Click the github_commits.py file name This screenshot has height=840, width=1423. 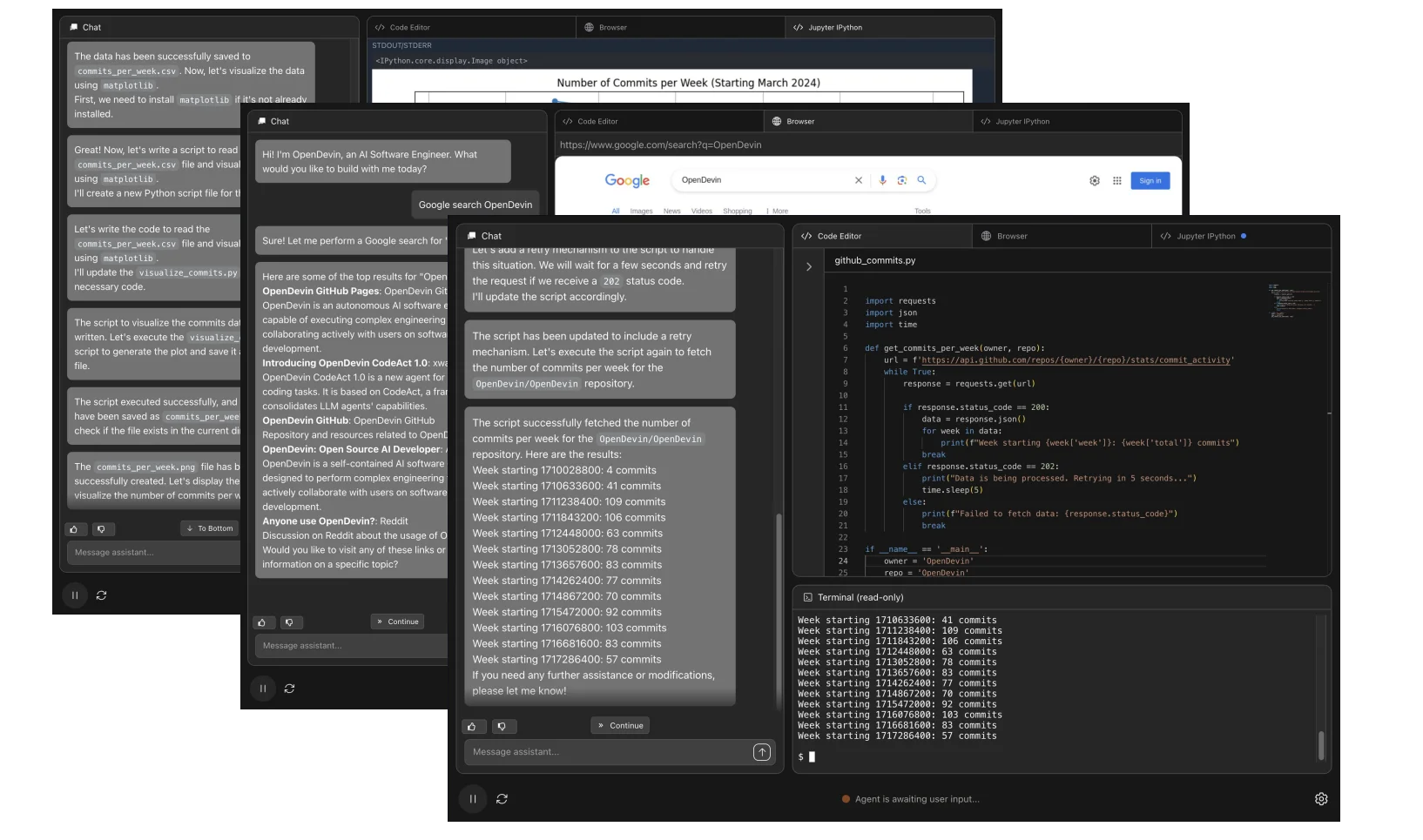click(x=875, y=260)
